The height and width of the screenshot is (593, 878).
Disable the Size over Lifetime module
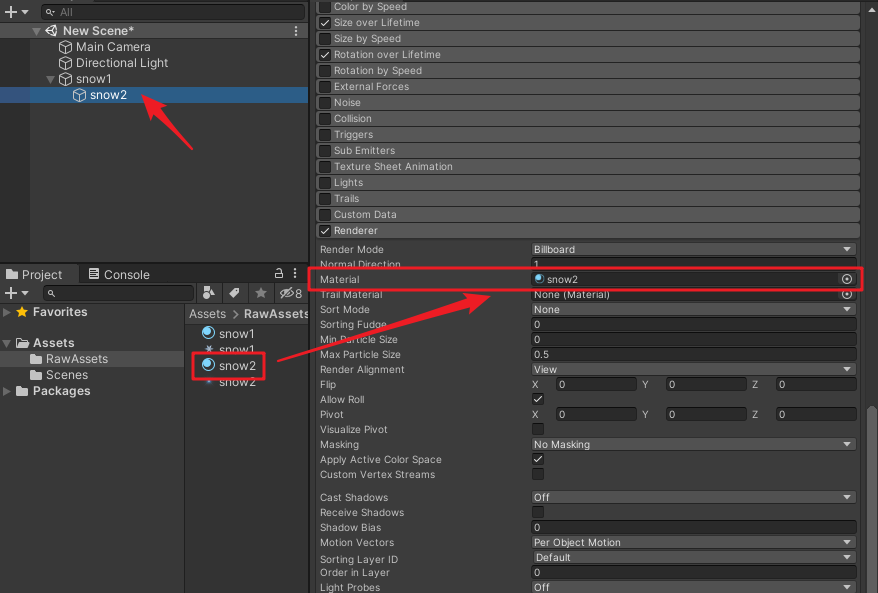coord(324,23)
